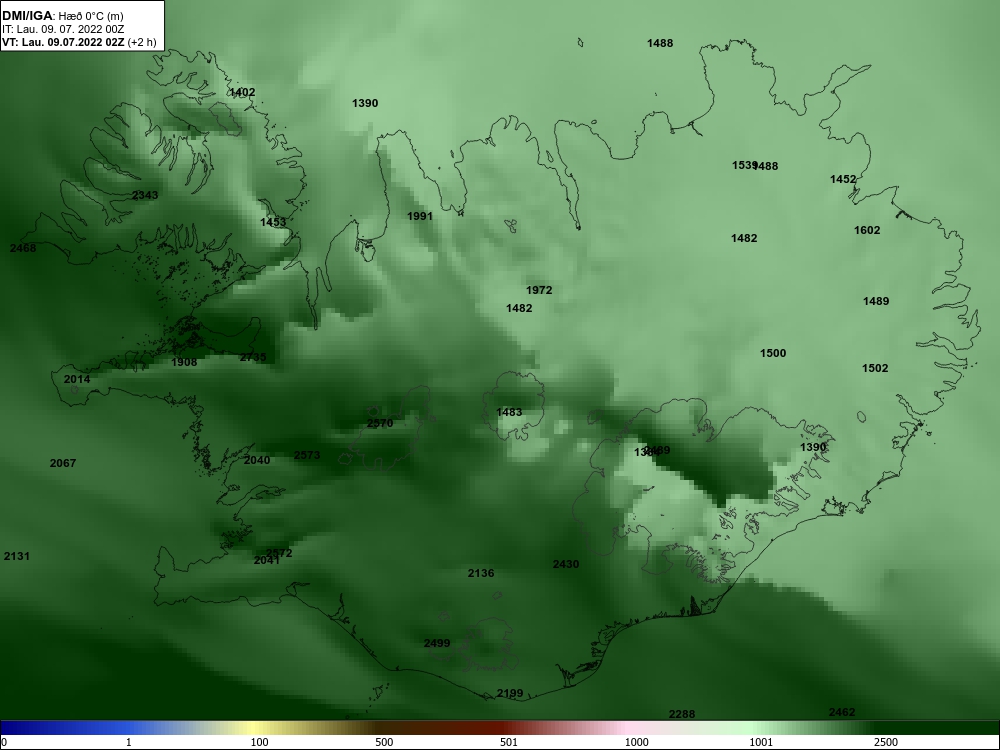1000x750 pixels.
Task: Click the map value 2067
Action: 63,463
